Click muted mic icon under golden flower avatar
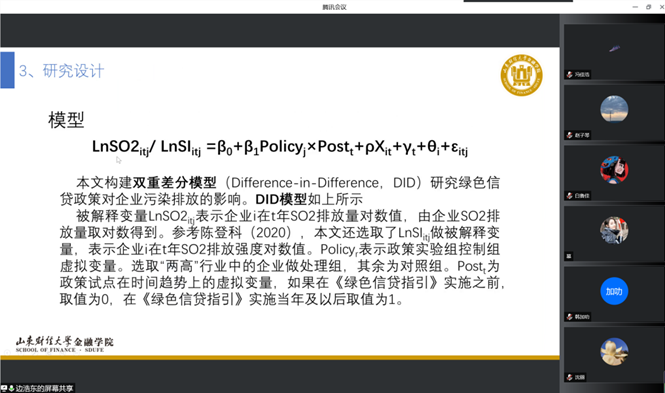The width and height of the screenshot is (665, 393). [x=570, y=377]
